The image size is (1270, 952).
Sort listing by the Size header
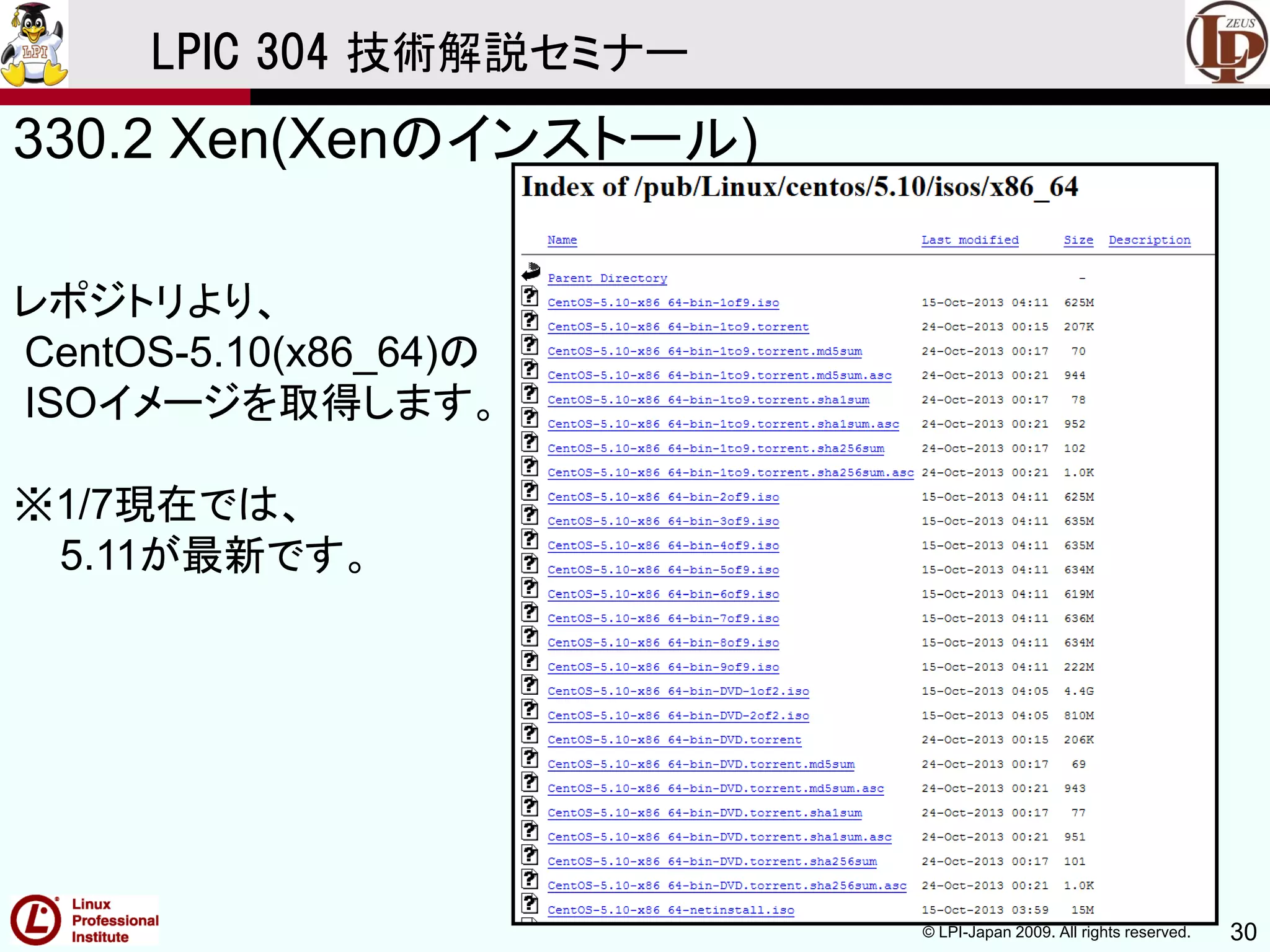pyautogui.click(x=1078, y=240)
